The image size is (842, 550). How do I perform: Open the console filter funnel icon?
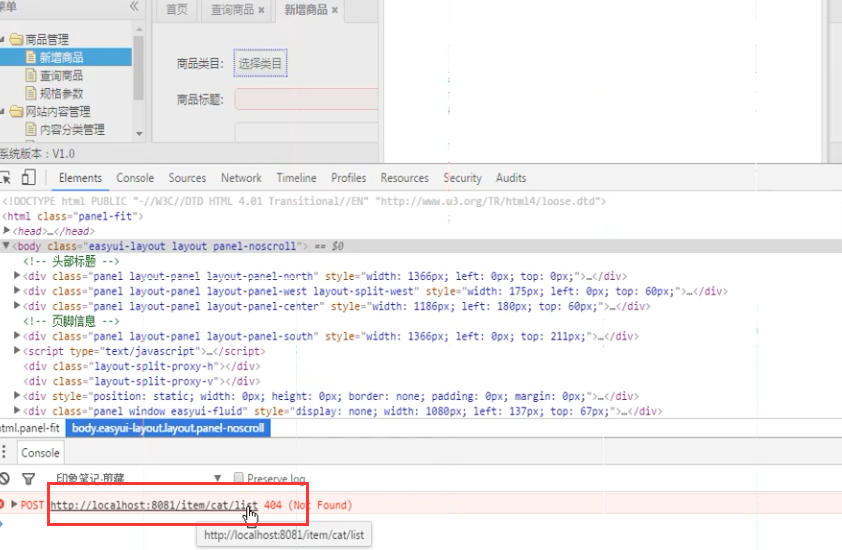tap(28, 478)
